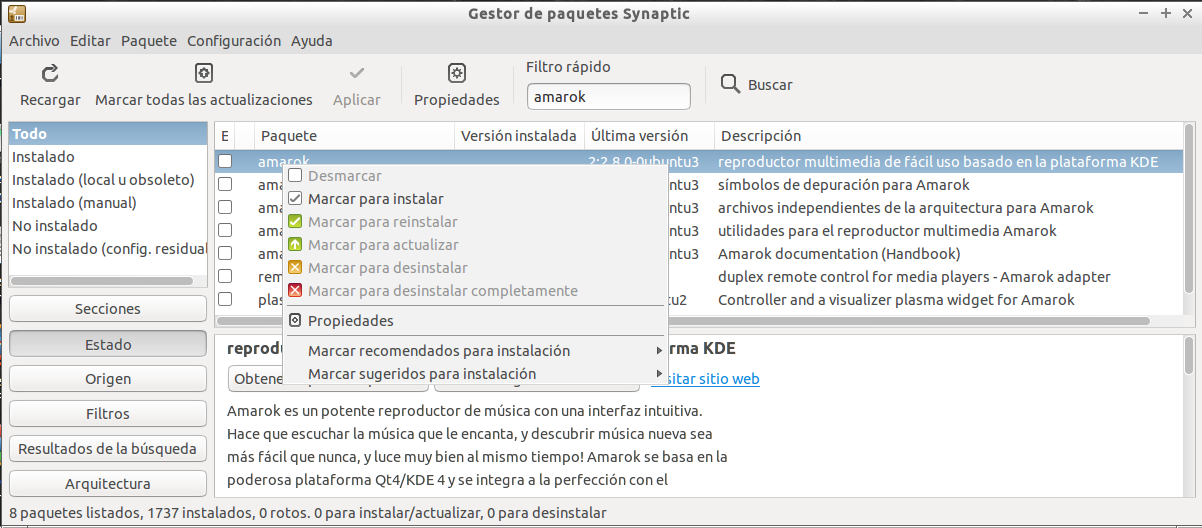Viewport: 1202px width, 528px height.
Task: Expand Marcar sugeridos para instalación submenu
Action: tap(475, 374)
